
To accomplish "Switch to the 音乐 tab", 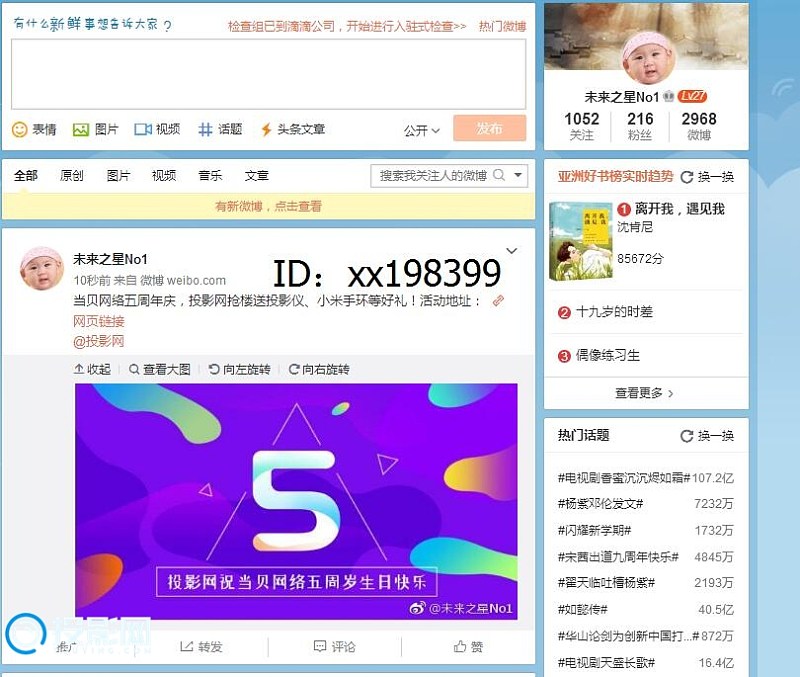I will [210, 175].
